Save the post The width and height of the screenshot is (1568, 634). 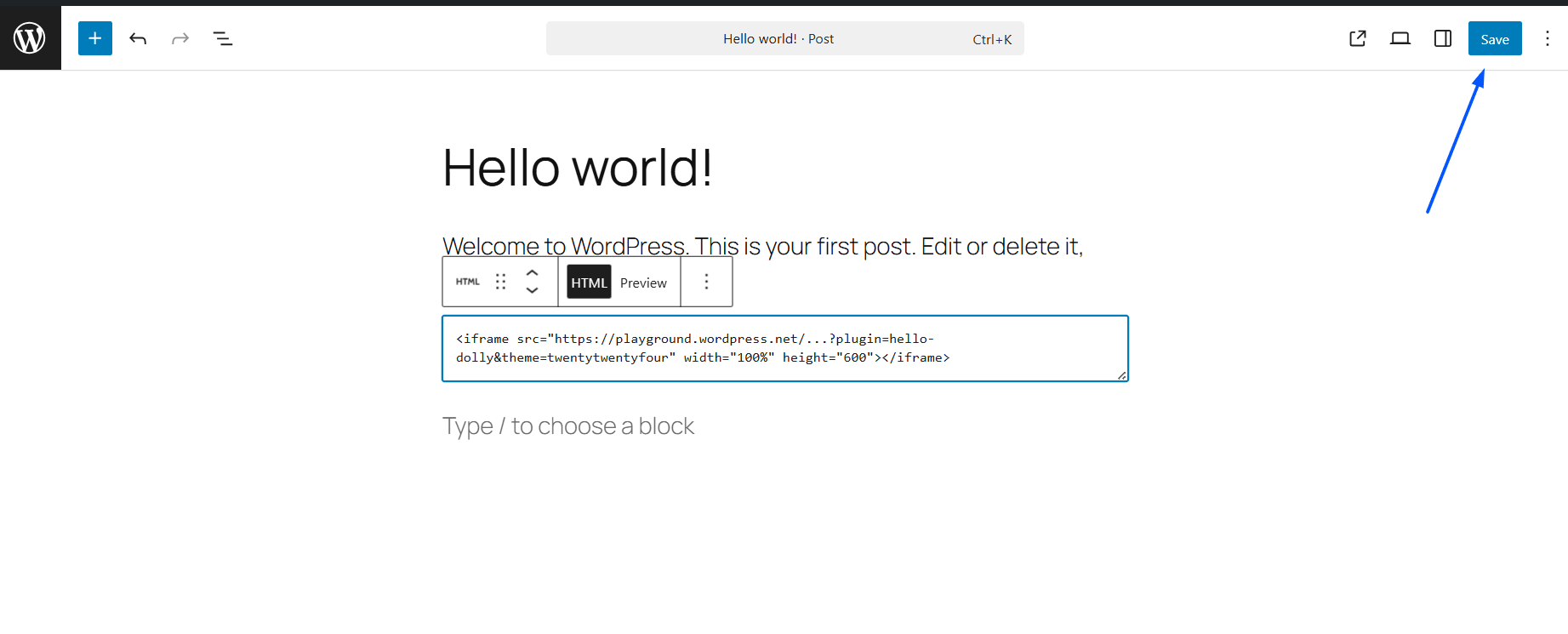tap(1495, 38)
